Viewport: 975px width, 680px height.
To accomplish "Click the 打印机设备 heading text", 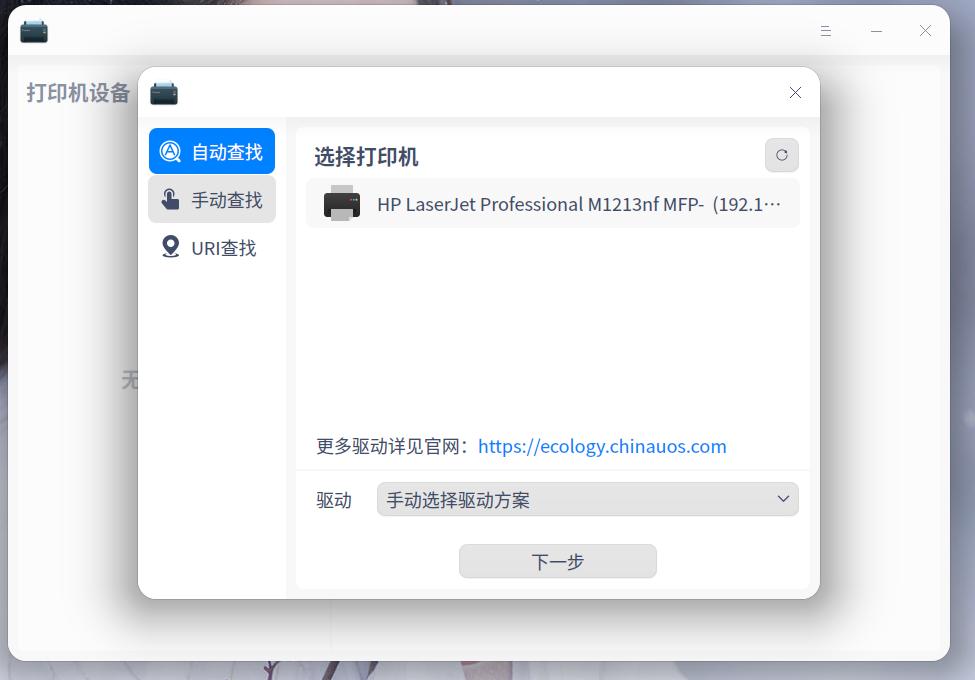I will [76, 93].
